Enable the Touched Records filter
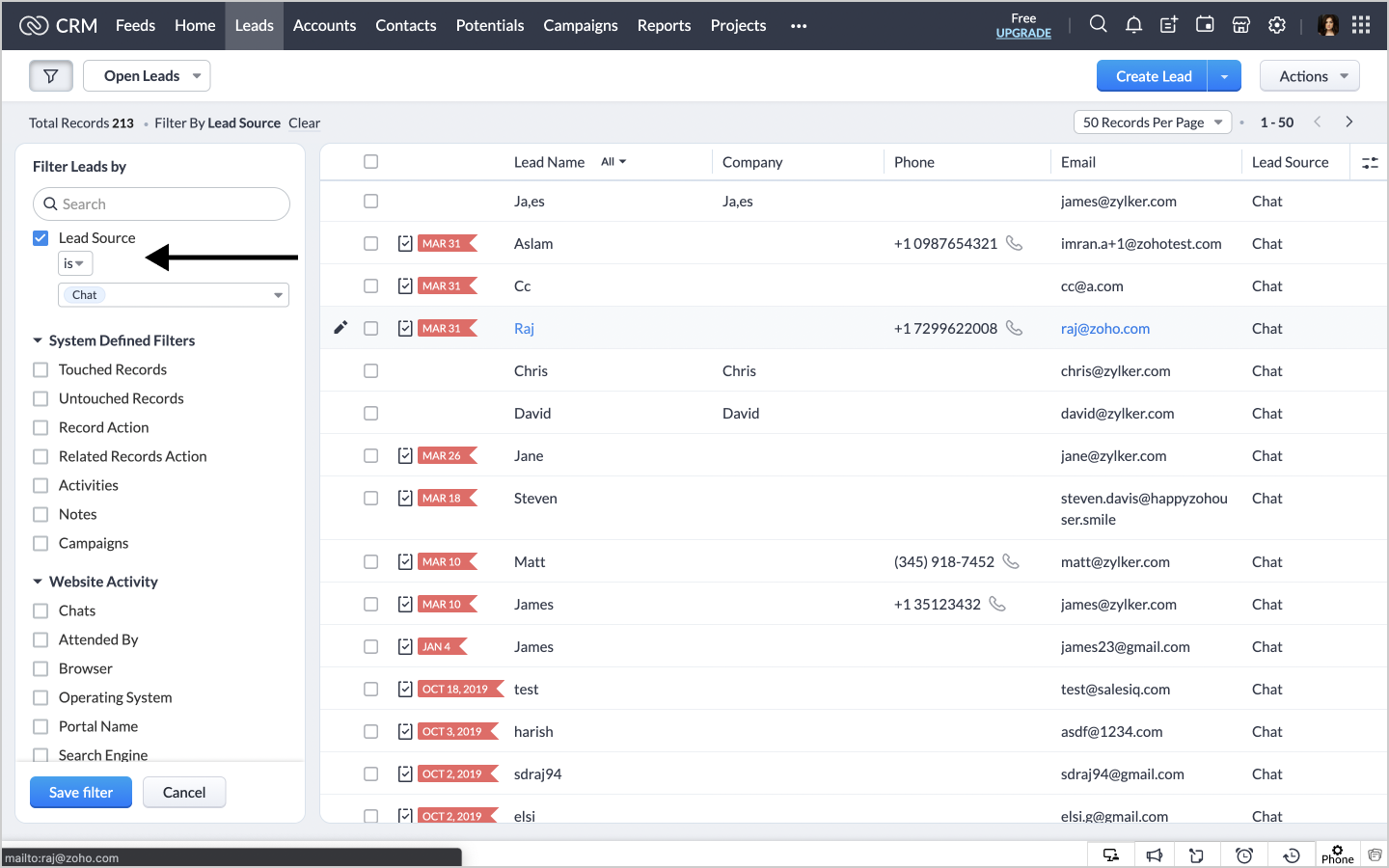The width and height of the screenshot is (1389, 868). coord(41,370)
